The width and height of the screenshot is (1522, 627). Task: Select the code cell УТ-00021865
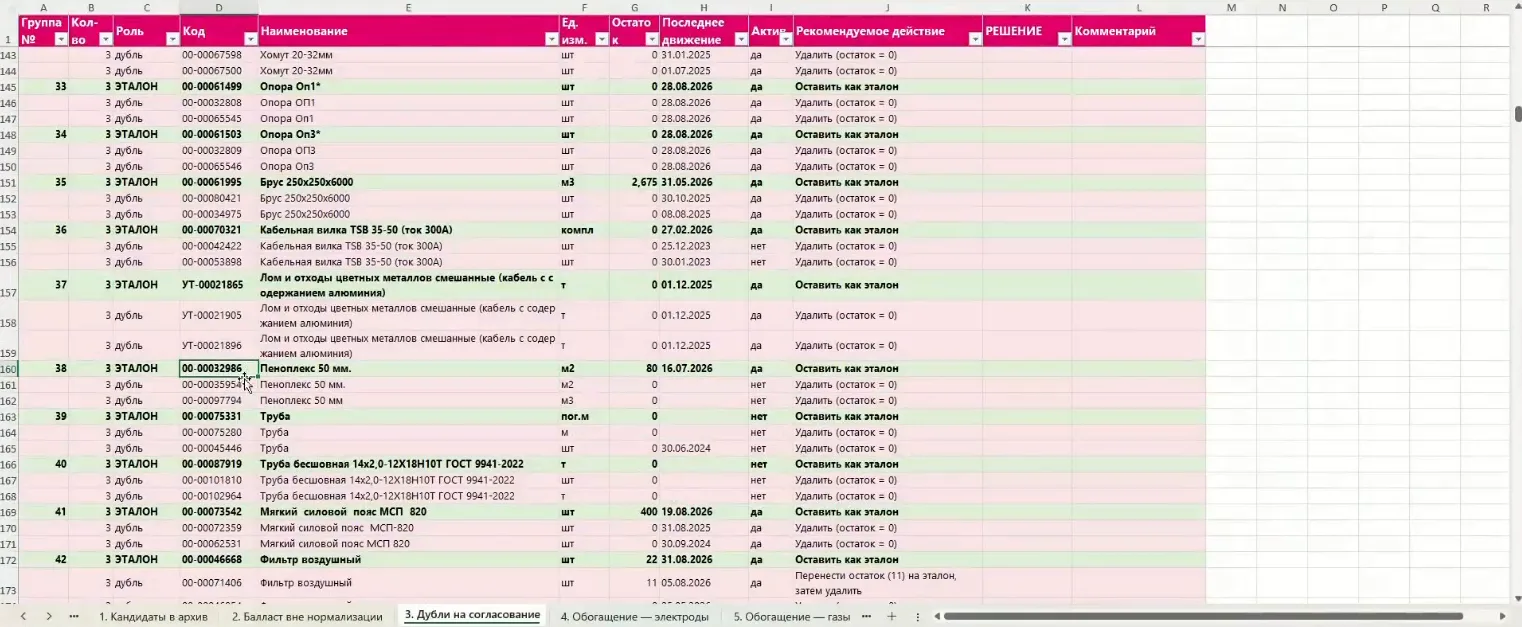pos(219,285)
